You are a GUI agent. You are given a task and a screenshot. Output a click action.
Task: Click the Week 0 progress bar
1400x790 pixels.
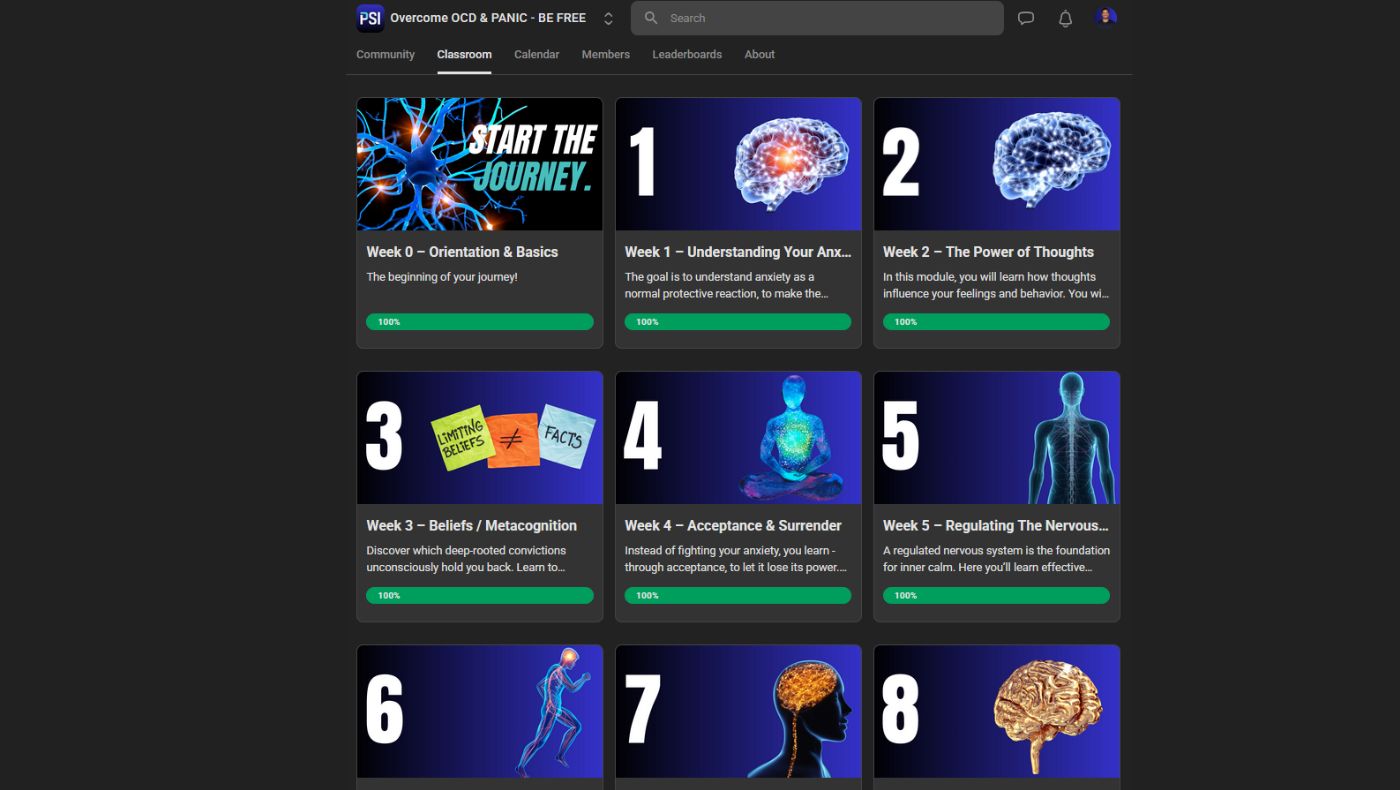coord(480,322)
